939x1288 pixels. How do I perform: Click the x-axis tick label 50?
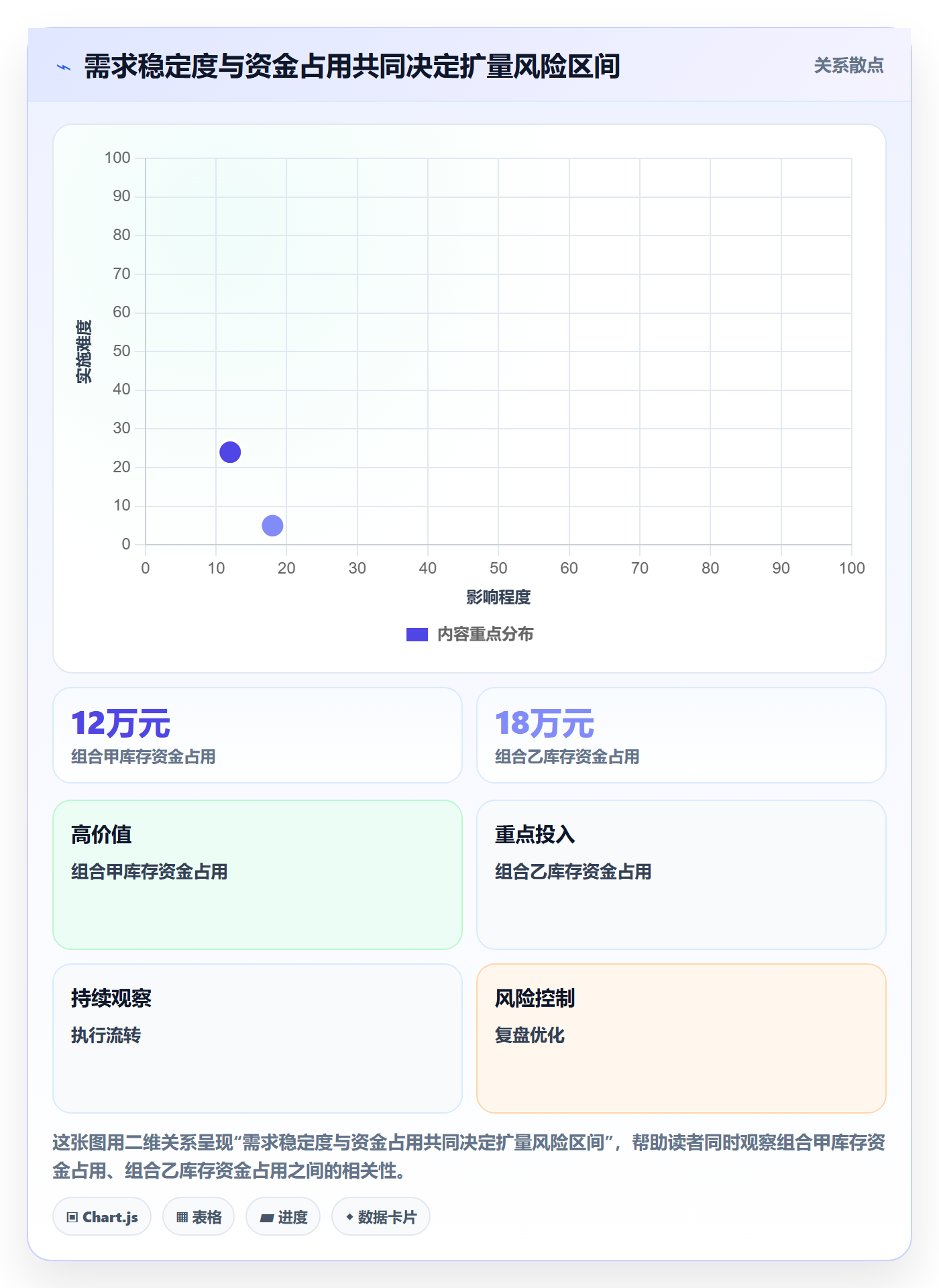498,568
